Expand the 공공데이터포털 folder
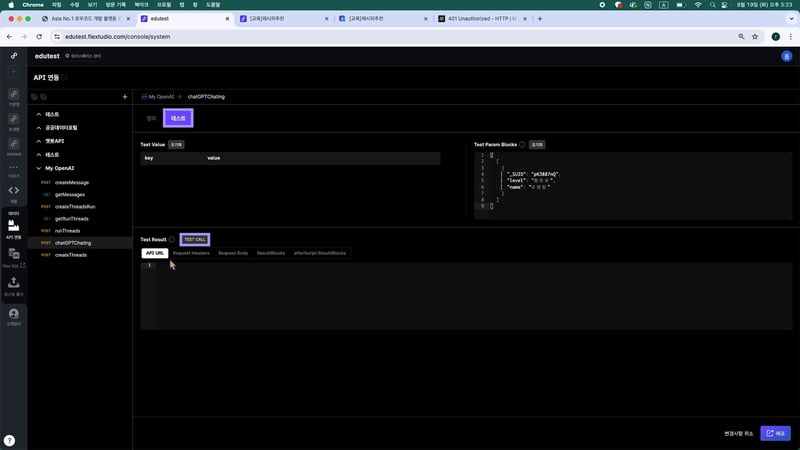800x450 pixels. (38, 128)
